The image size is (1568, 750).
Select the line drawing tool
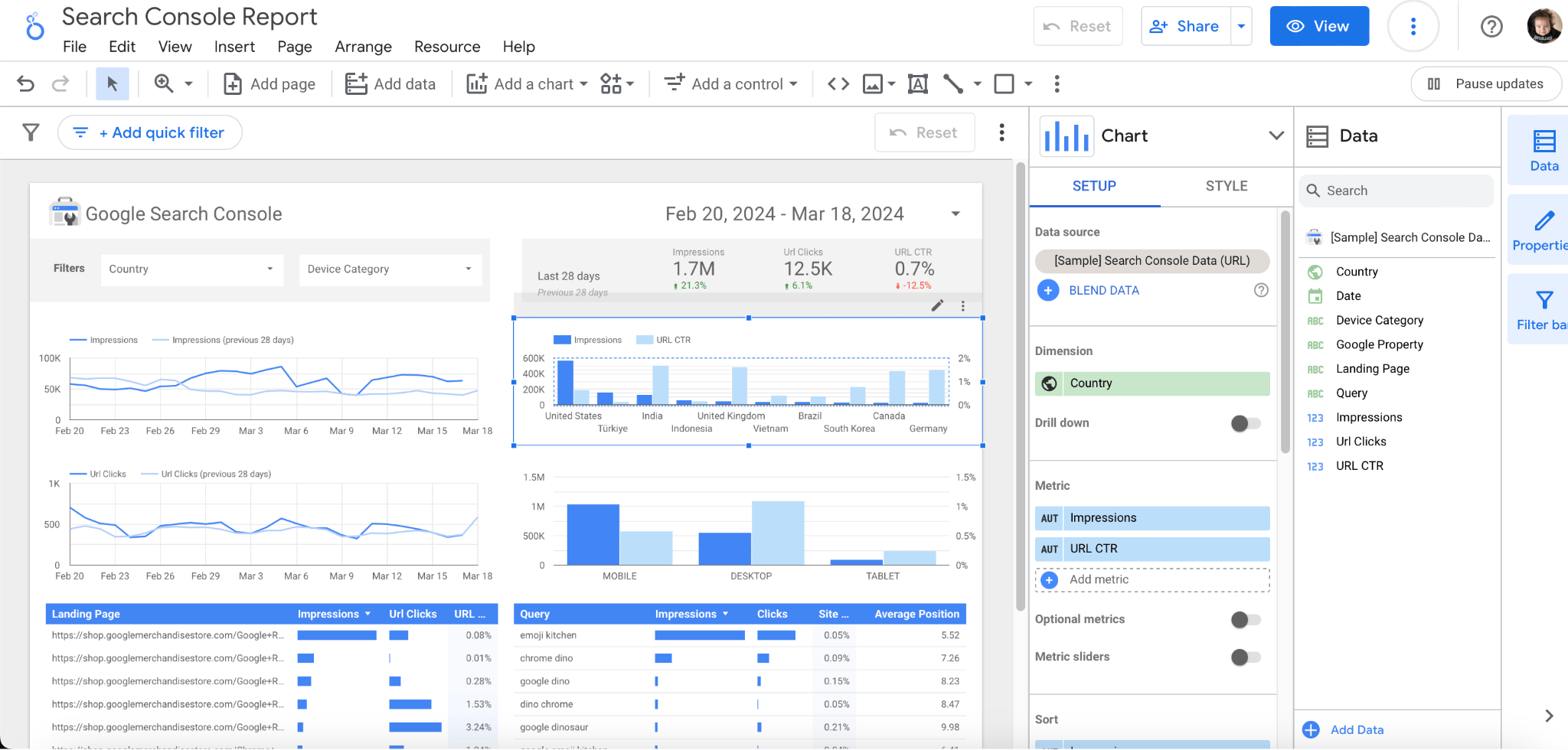(953, 83)
